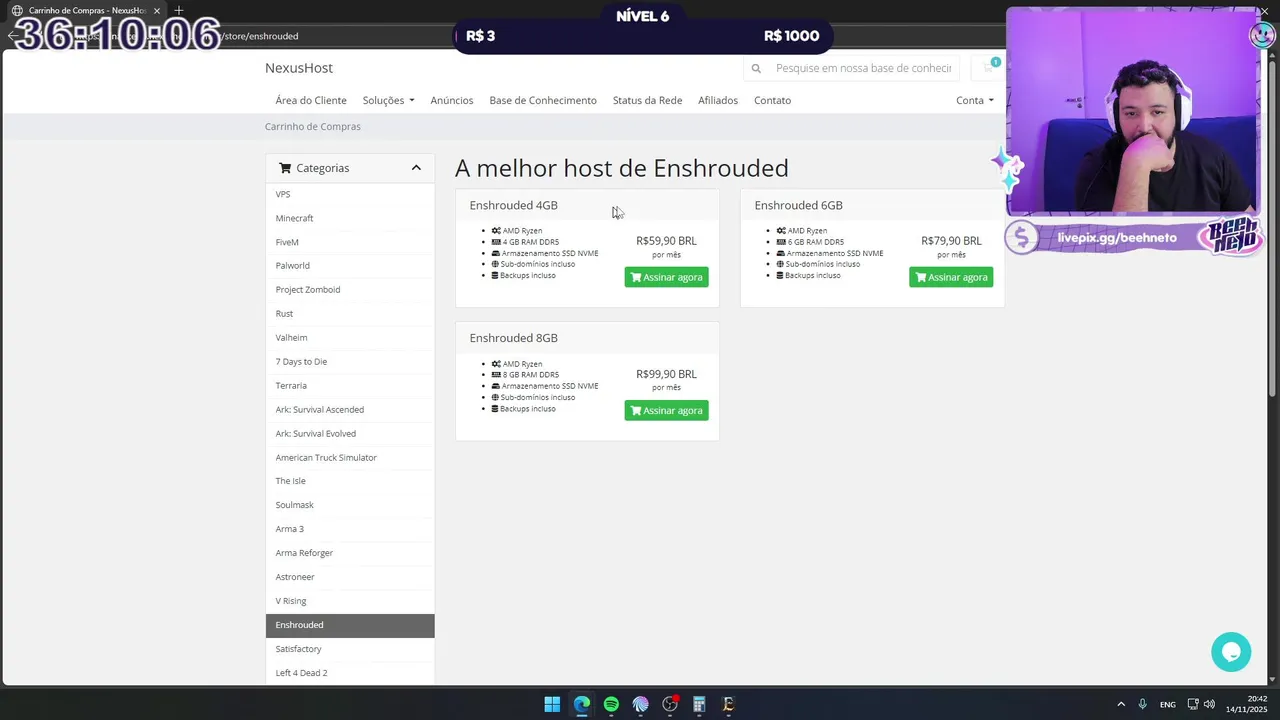Select the Arma 3 category
Viewport: 1280px width, 720px height.
click(x=350, y=529)
